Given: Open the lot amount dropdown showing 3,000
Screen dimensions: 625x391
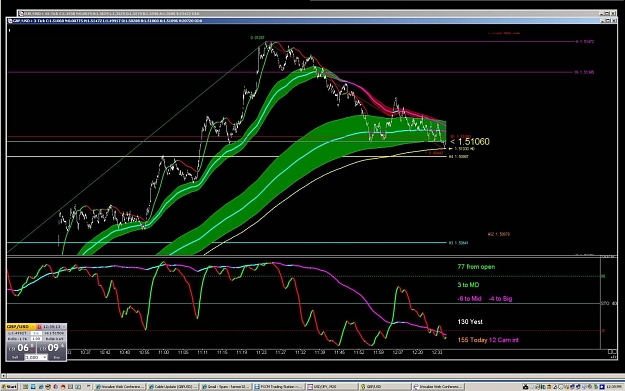Looking at the screenshot, I should 36,357.
